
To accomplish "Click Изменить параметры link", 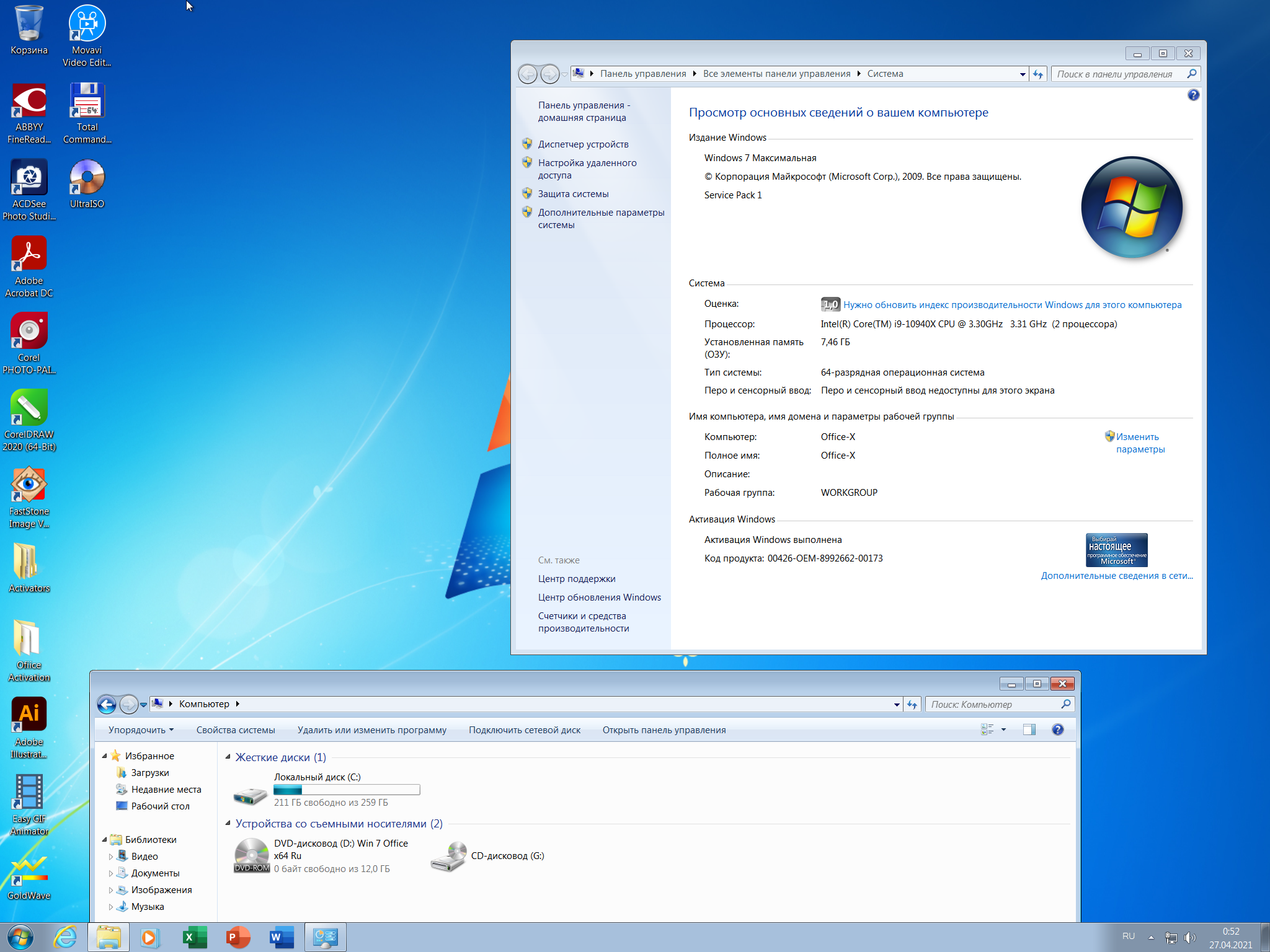I will pyautogui.click(x=1140, y=443).
